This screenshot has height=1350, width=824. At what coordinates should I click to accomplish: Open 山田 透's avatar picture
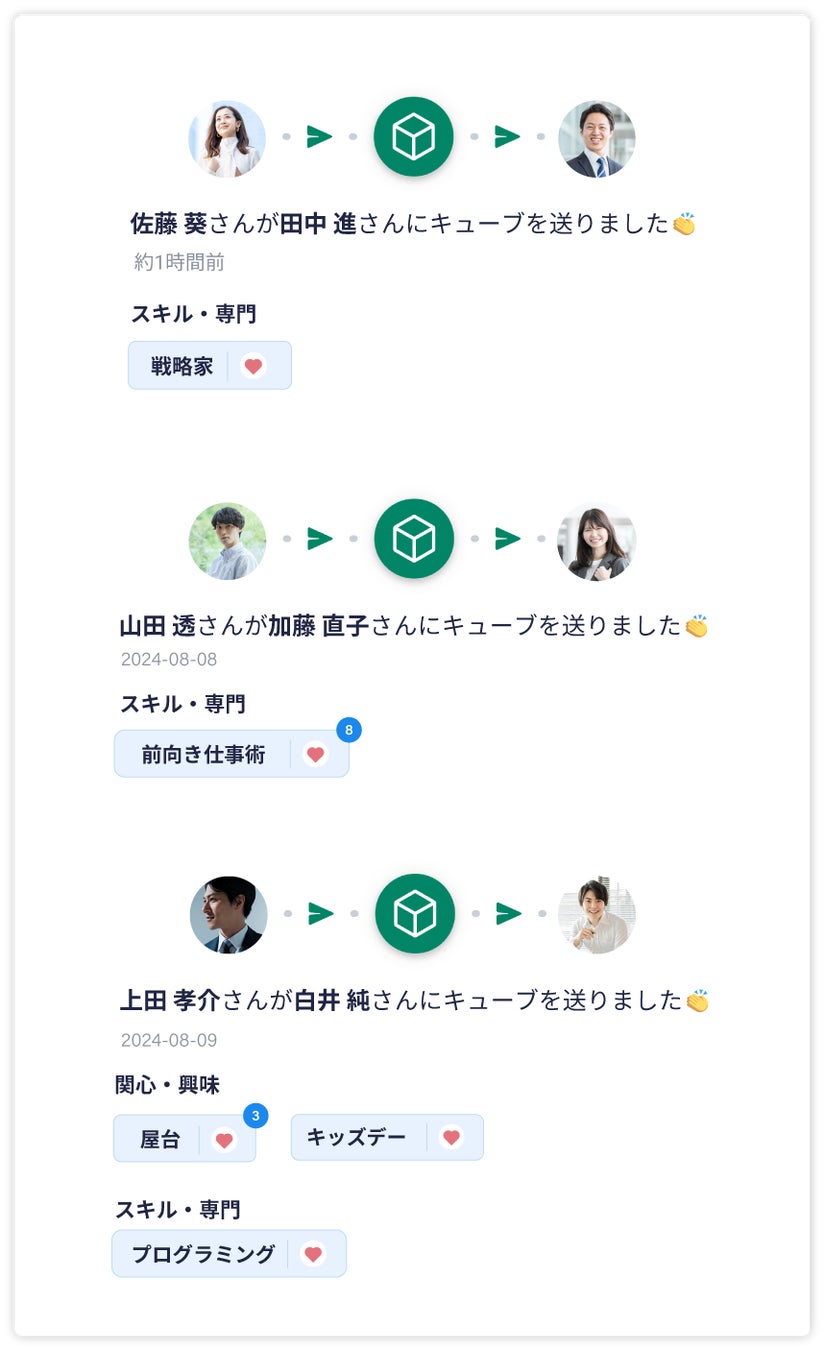228,541
